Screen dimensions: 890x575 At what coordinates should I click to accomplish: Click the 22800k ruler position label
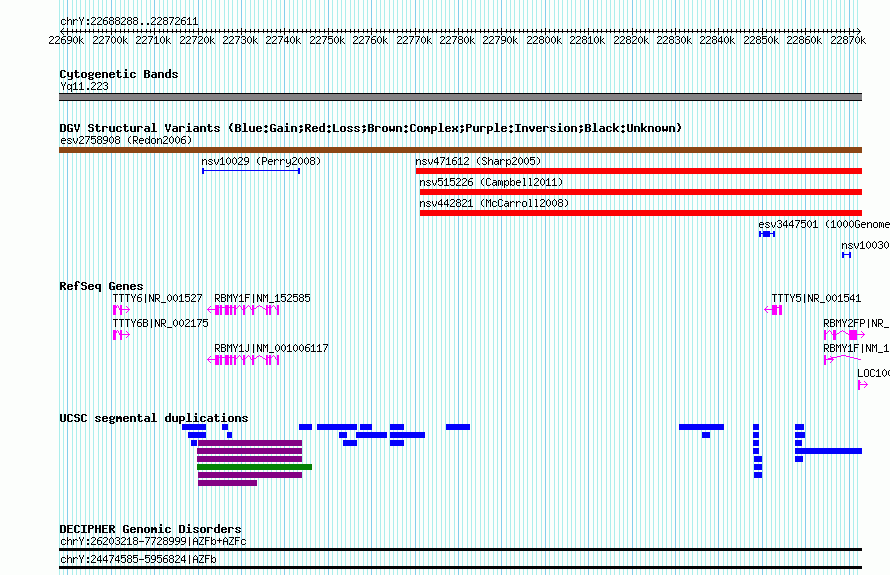click(544, 40)
